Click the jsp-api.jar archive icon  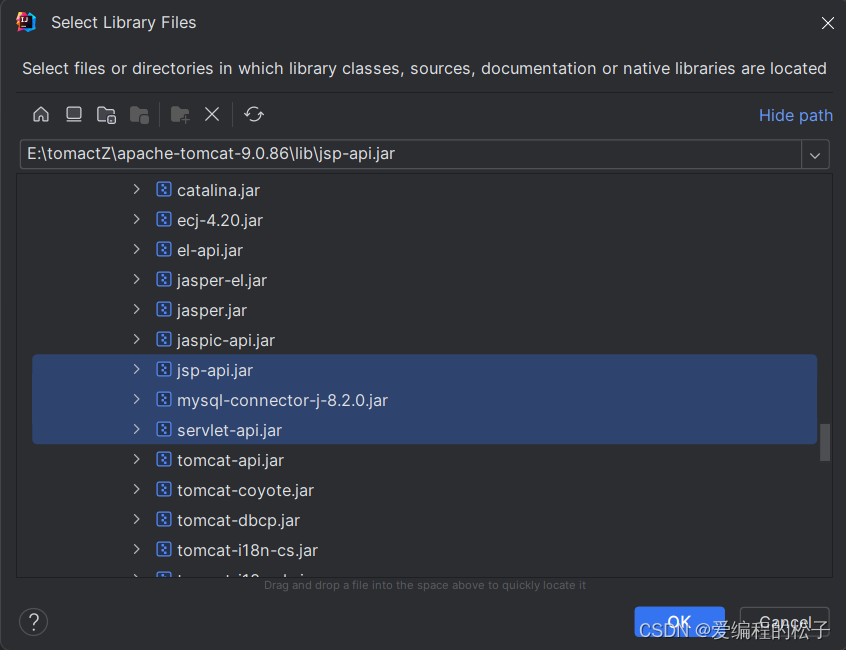[163, 370]
